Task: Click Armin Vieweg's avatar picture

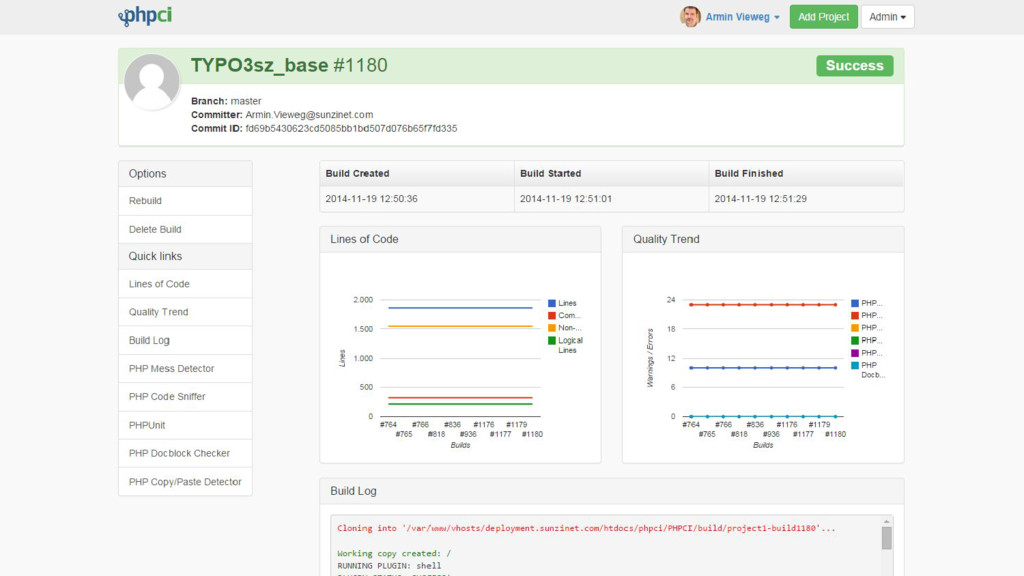Action: [690, 17]
